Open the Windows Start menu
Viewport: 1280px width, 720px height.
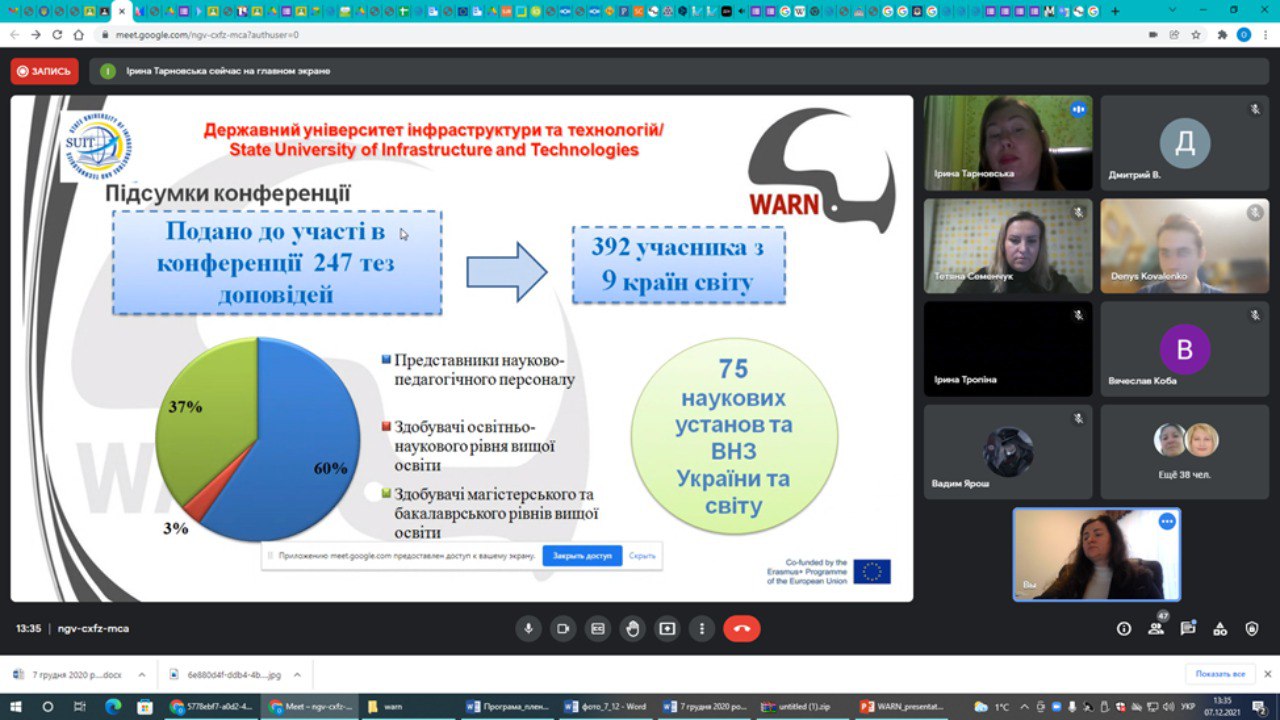click(15, 706)
